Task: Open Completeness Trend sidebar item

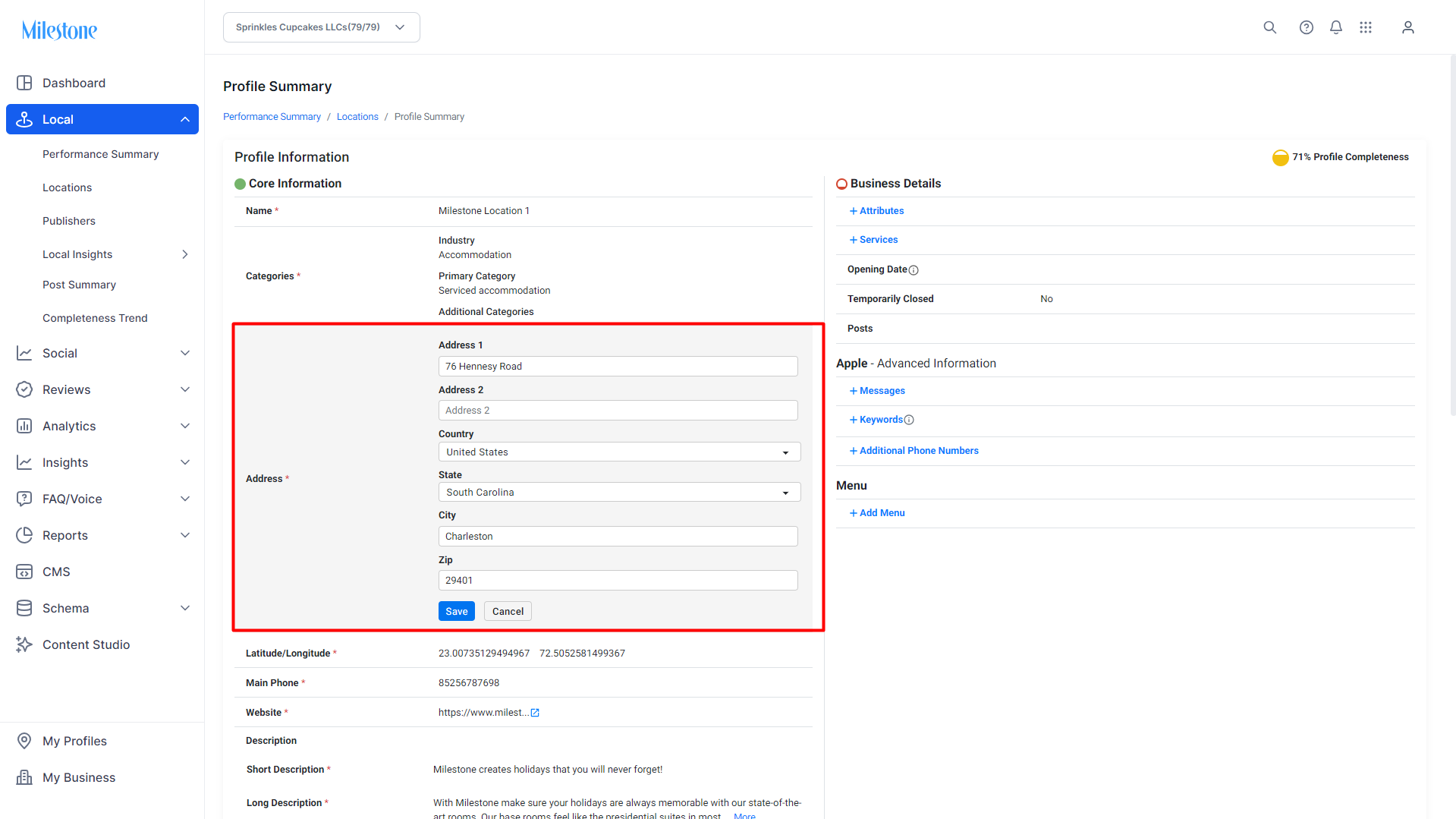Action: click(x=95, y=318)
